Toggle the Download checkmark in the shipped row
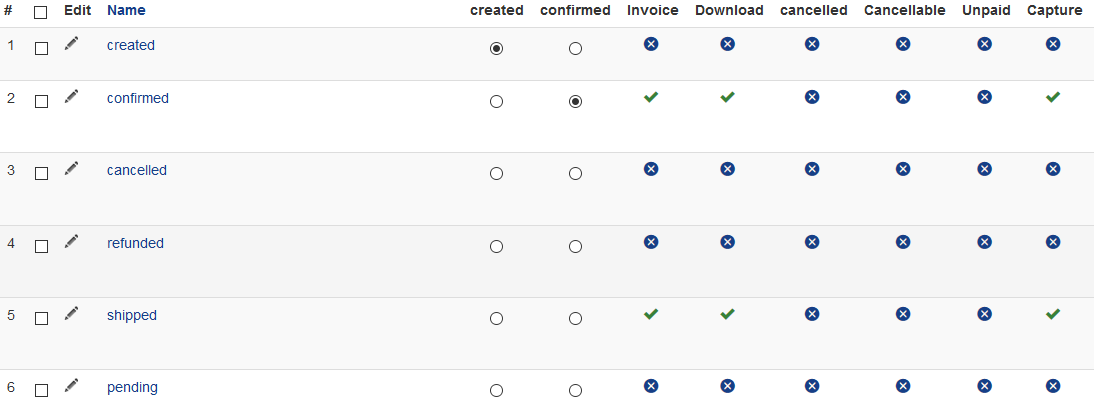Viewport: 1094px width, 419px height. click(x=728, y=314)
